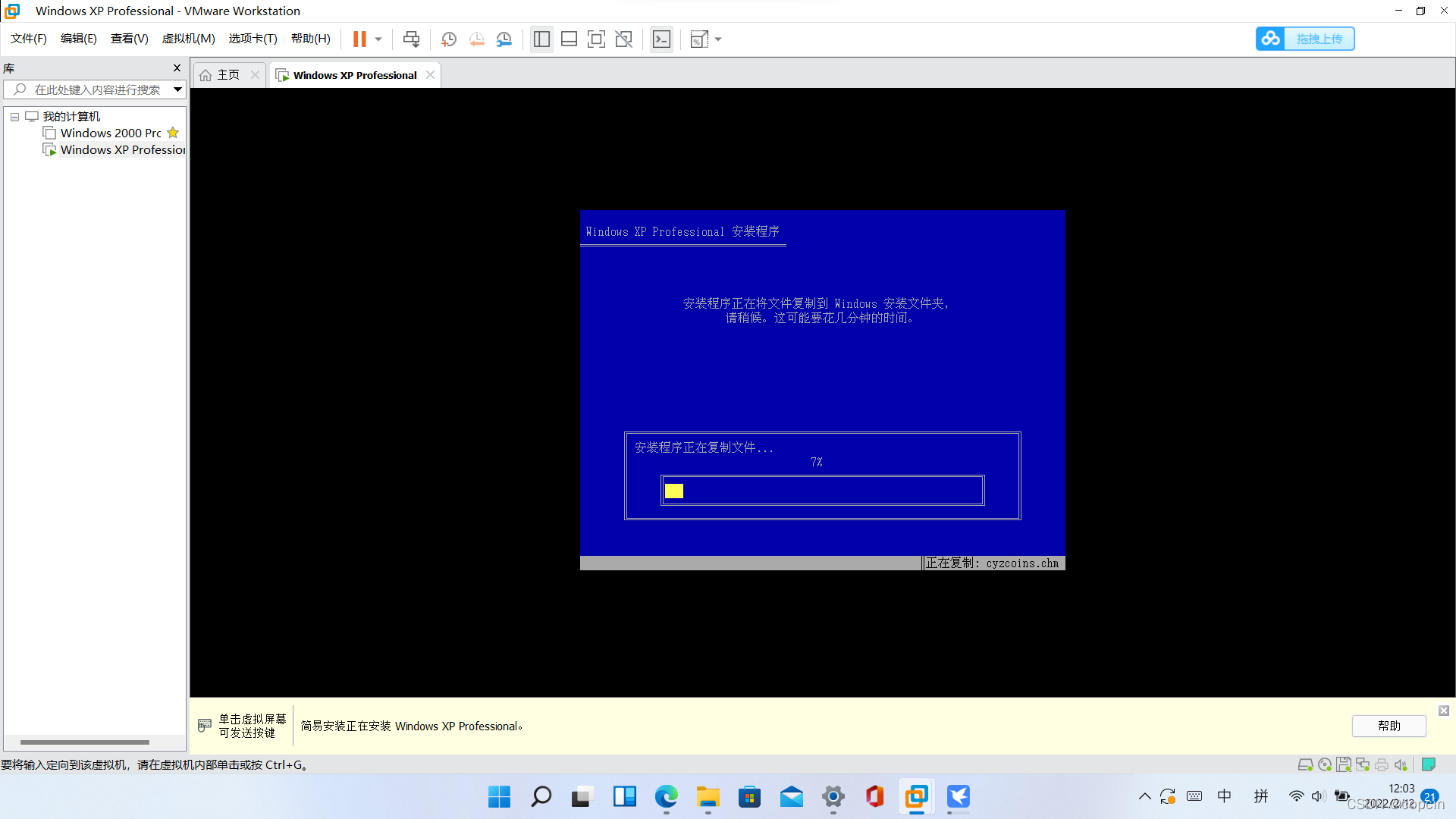The image size is (1456, 819).
Task: Select 查看(V) menu from menu bar
Action: tap(130, 38)
